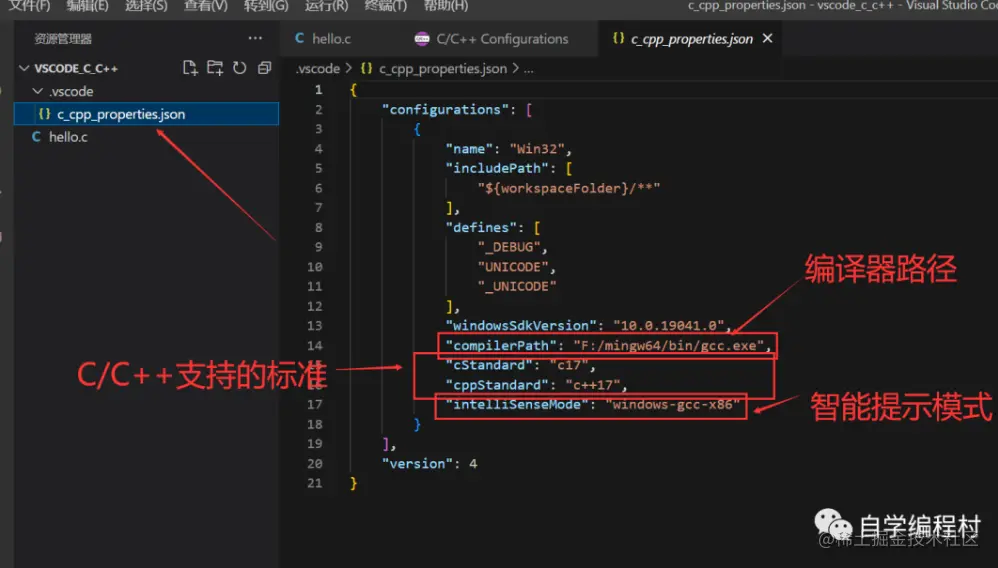
Task: Click the "windows-gcc-x86" value
Action: [672, 404]
